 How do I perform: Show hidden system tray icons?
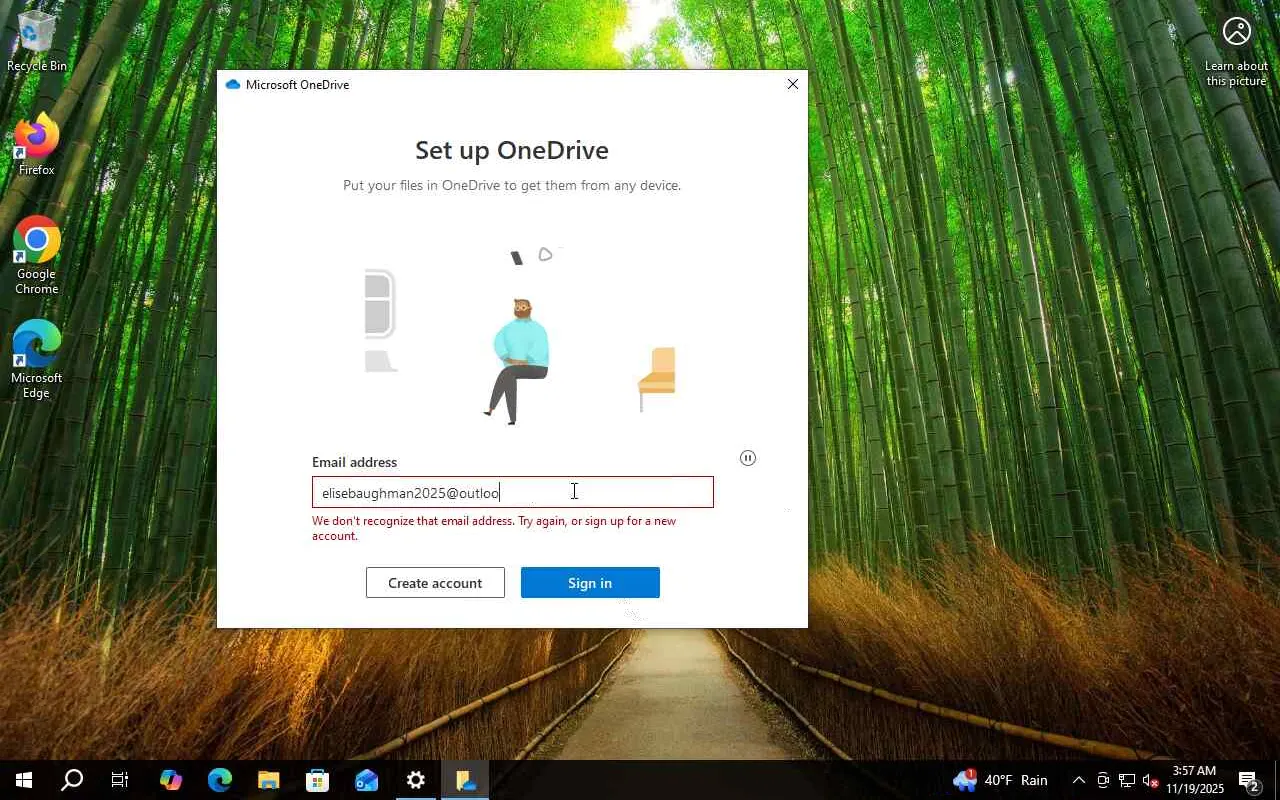(x=1078, y=780)
